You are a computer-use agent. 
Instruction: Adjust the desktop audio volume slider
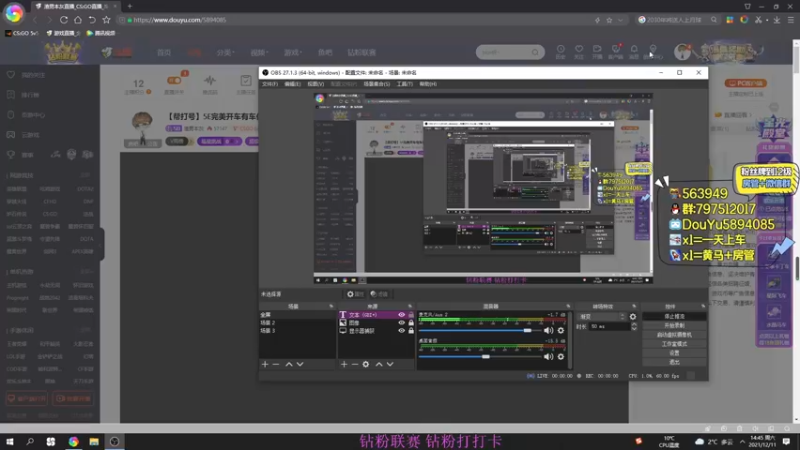coord(480,357)
